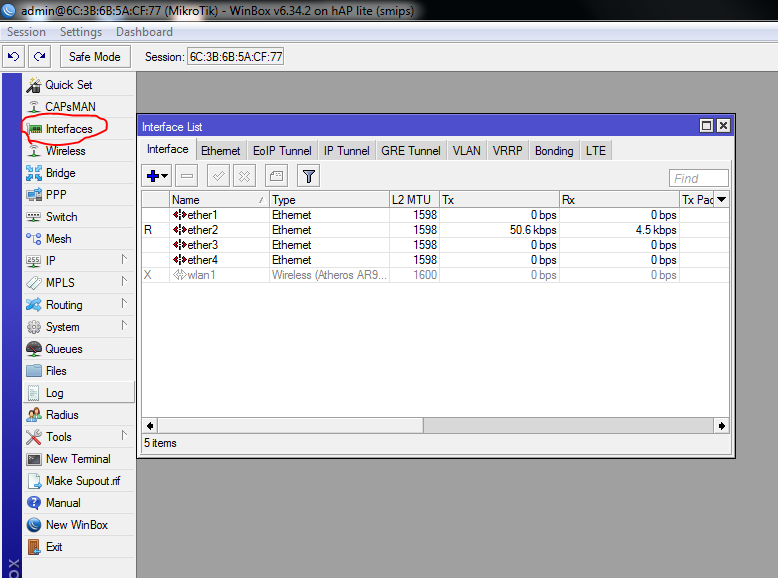Open Mesh menu icon
This screenshot has width=778, height=578.
(34, 239)
